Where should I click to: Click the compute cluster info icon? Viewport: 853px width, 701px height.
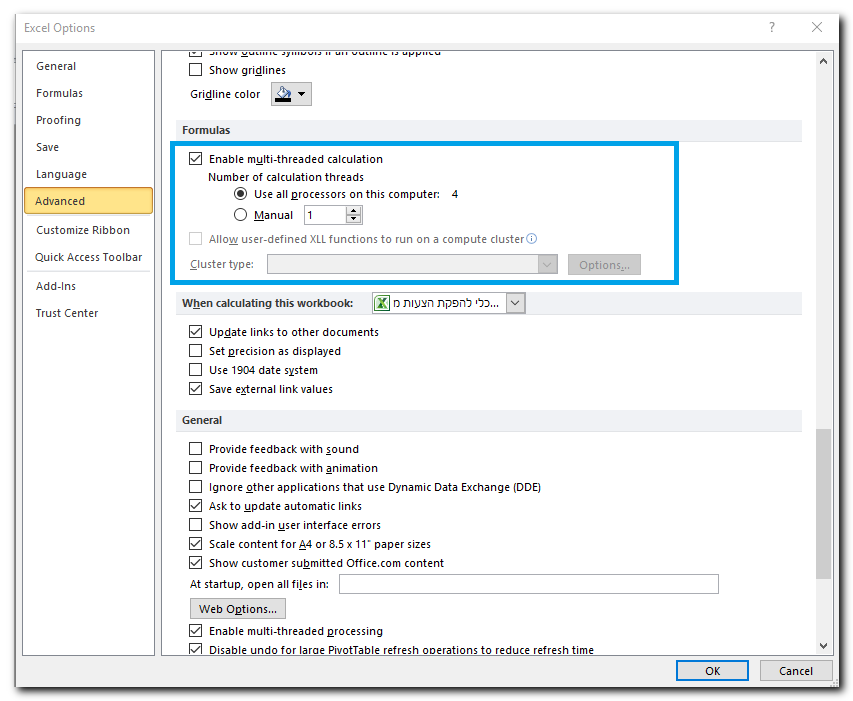(x=532, y=239)
